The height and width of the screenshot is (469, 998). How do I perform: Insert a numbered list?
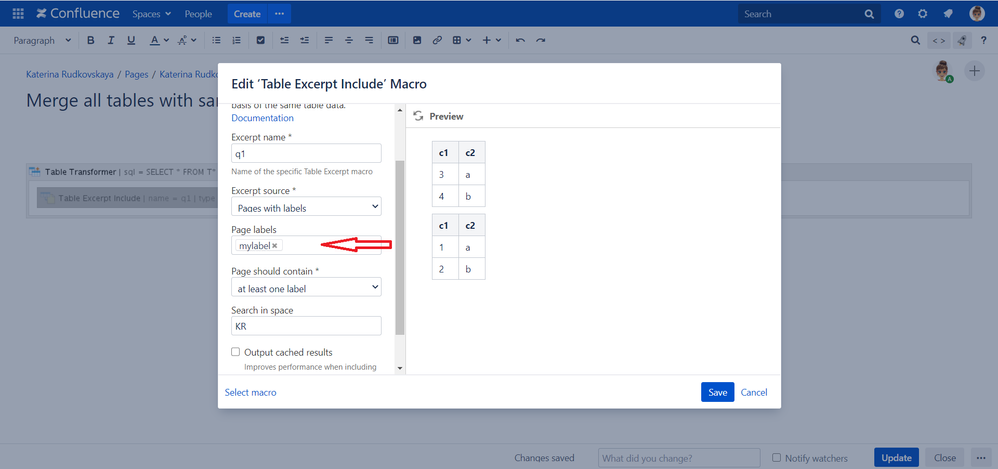coord(237,40)
